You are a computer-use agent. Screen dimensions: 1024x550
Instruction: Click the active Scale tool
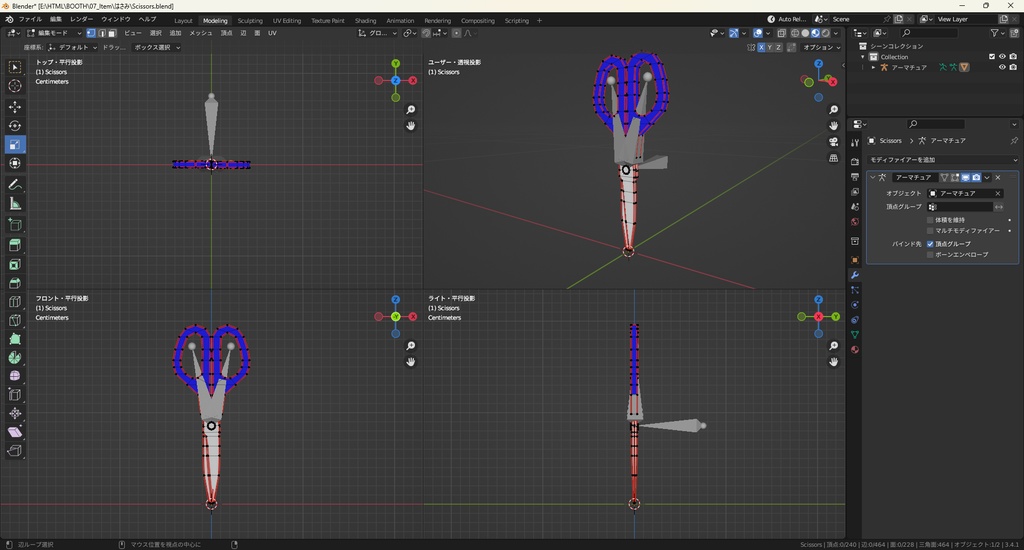tap(15, 145)
